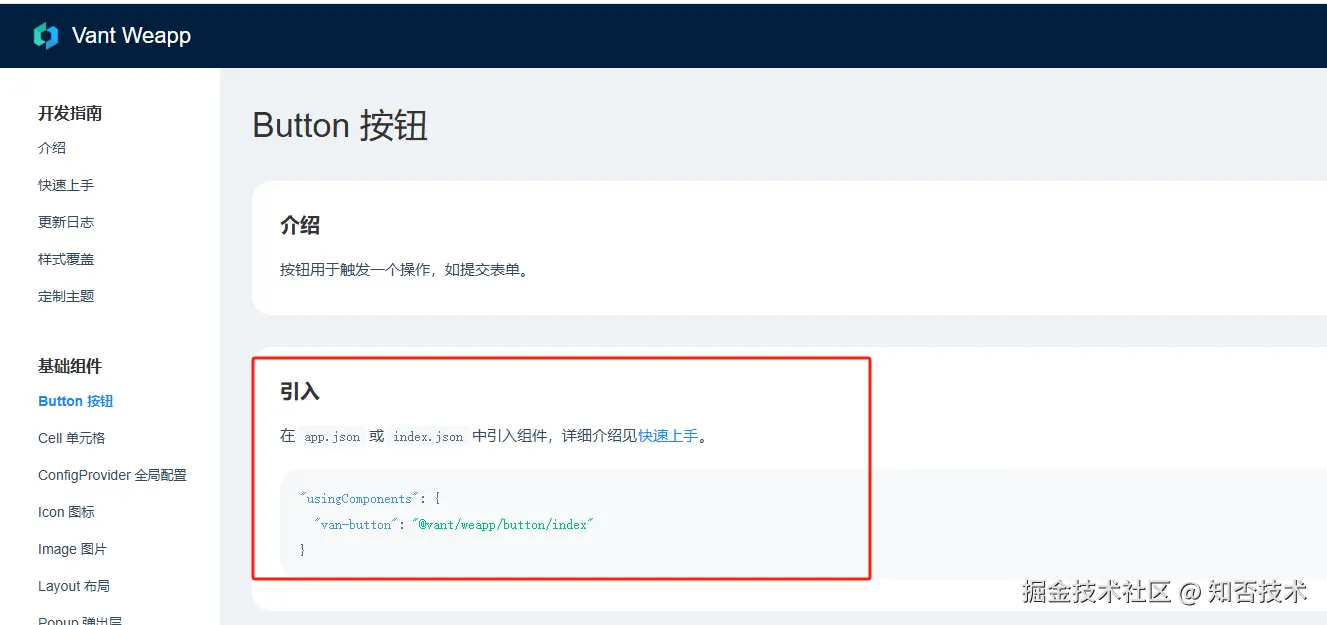Open 更新日志 in the sidebar
This screenshot has height=625, width=1327.
point(66,222)
